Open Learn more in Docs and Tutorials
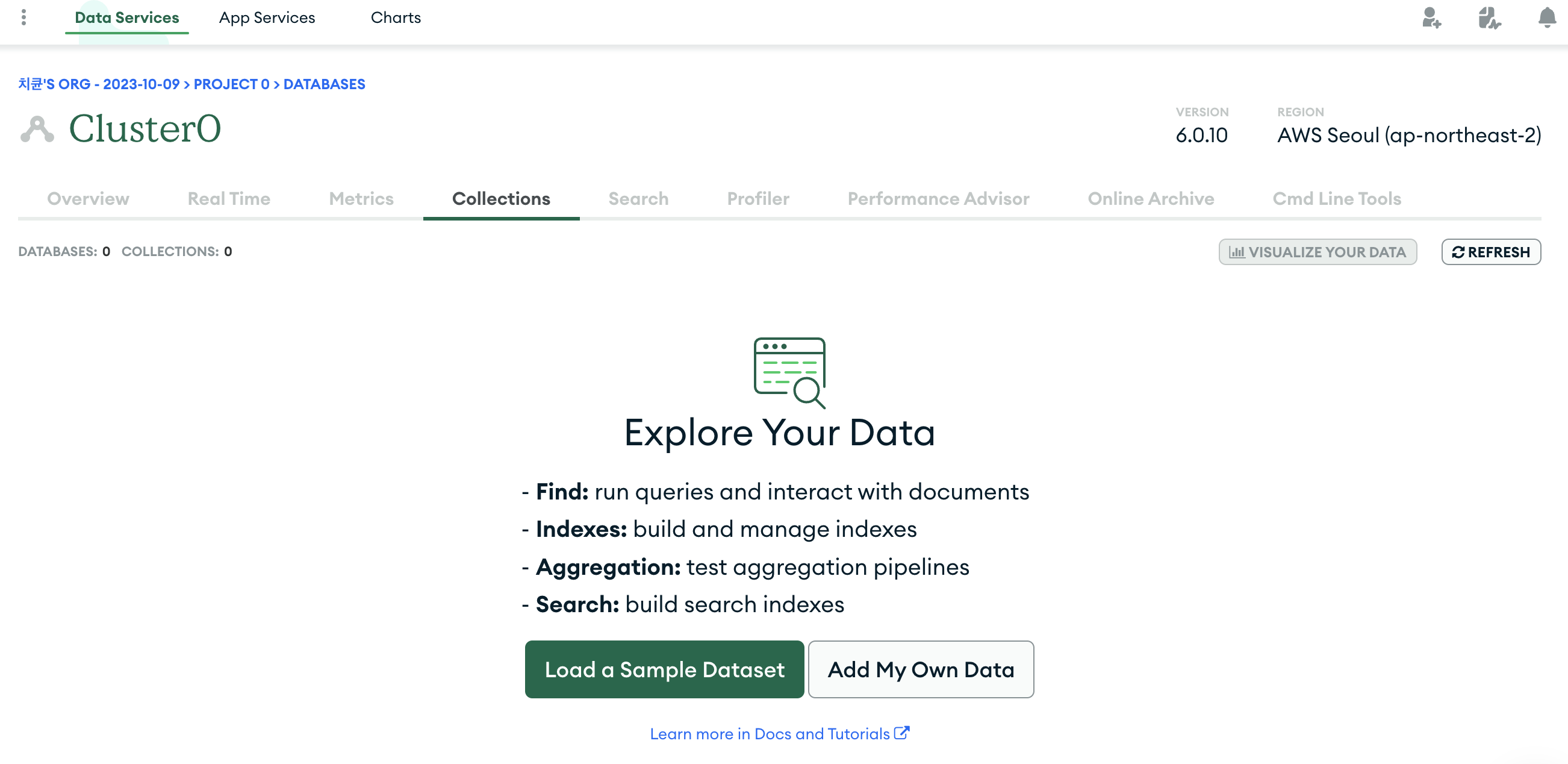The height and width of the screenshot is (764, 1568). [x=780, y=733]
